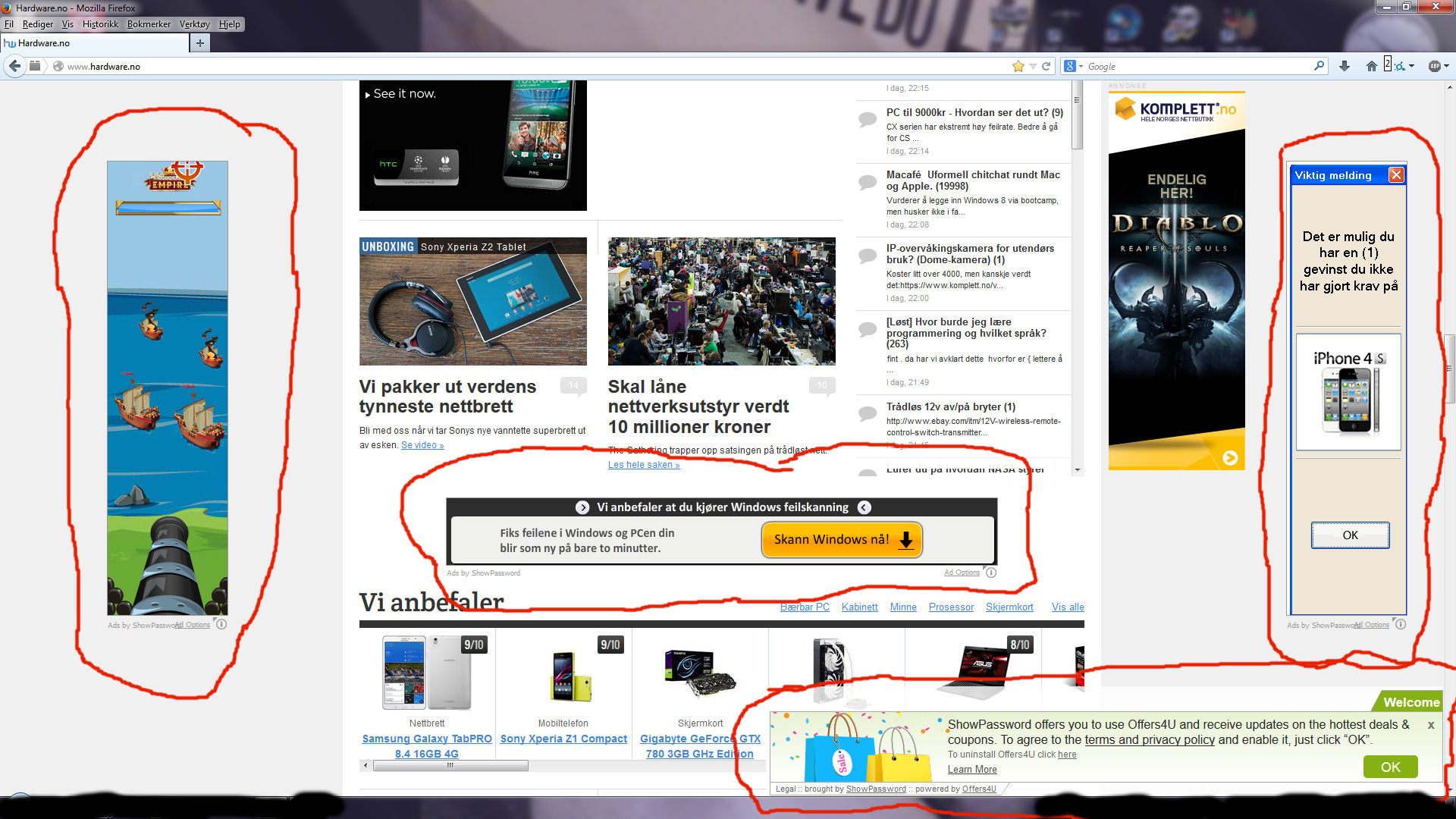Open the Downloads arrow icon
This screenshot has width=1456, height=819.
click(1345, 66)
